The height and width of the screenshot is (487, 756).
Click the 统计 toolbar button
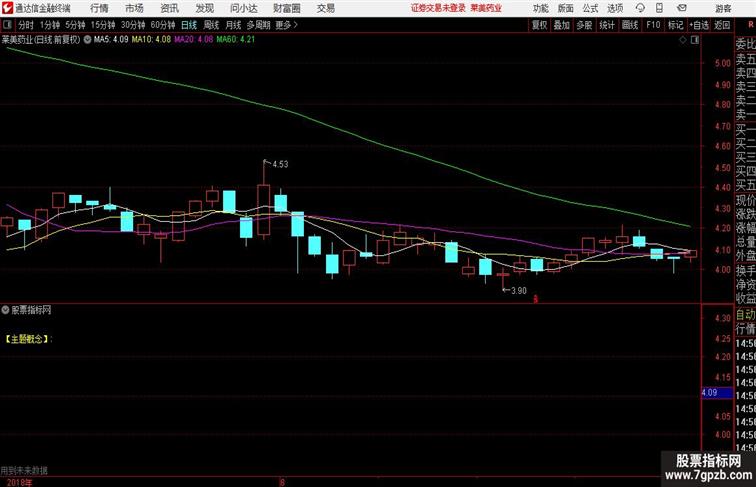[x=607, y=25]
